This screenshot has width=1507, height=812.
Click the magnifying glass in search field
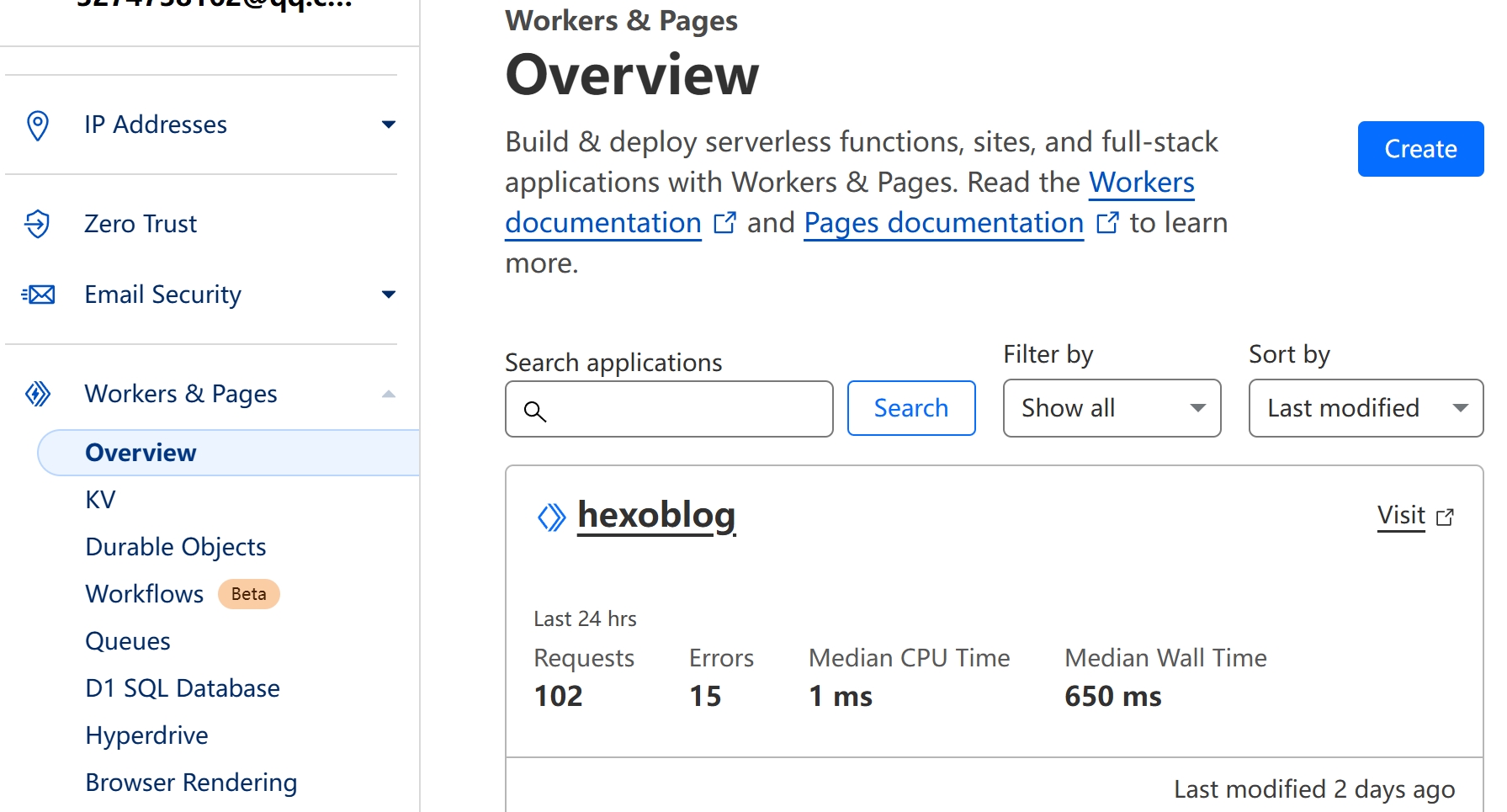[x=535, y=411]
